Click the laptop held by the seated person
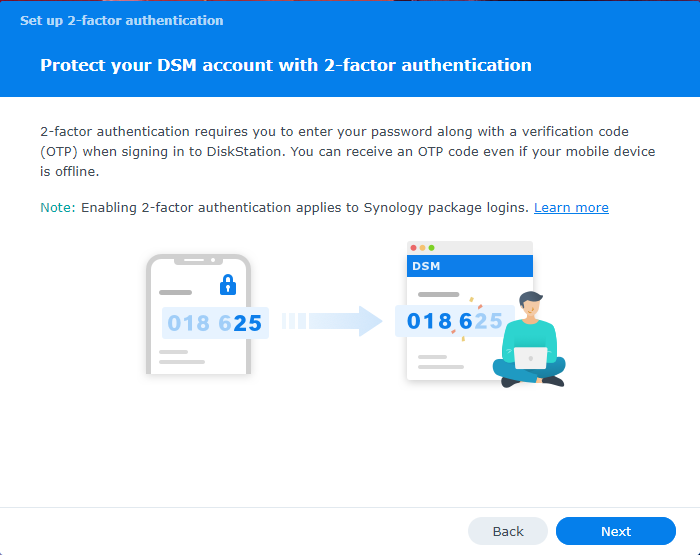 click(530, 358)
